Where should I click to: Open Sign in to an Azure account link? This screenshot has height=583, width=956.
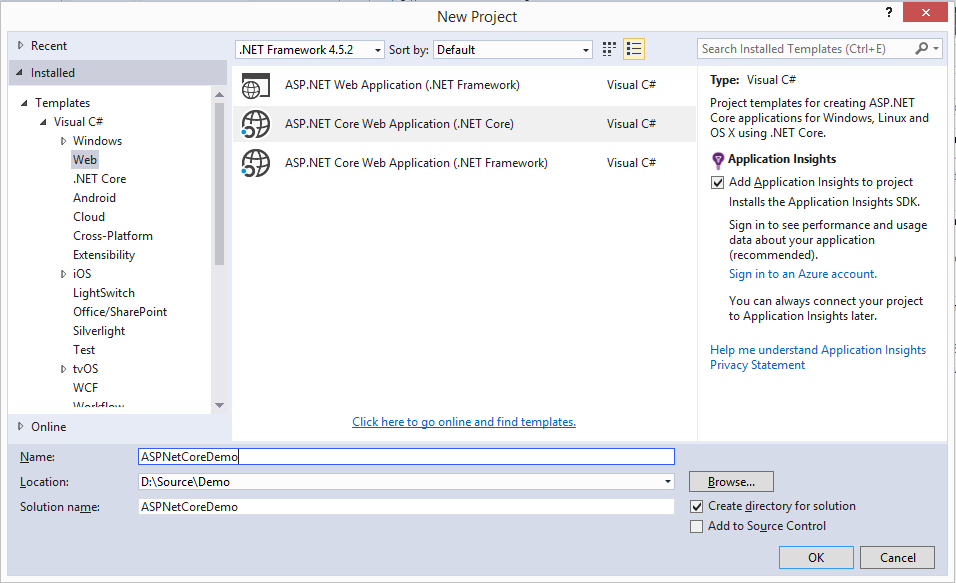pyautogui.click(x=802, y=274)
